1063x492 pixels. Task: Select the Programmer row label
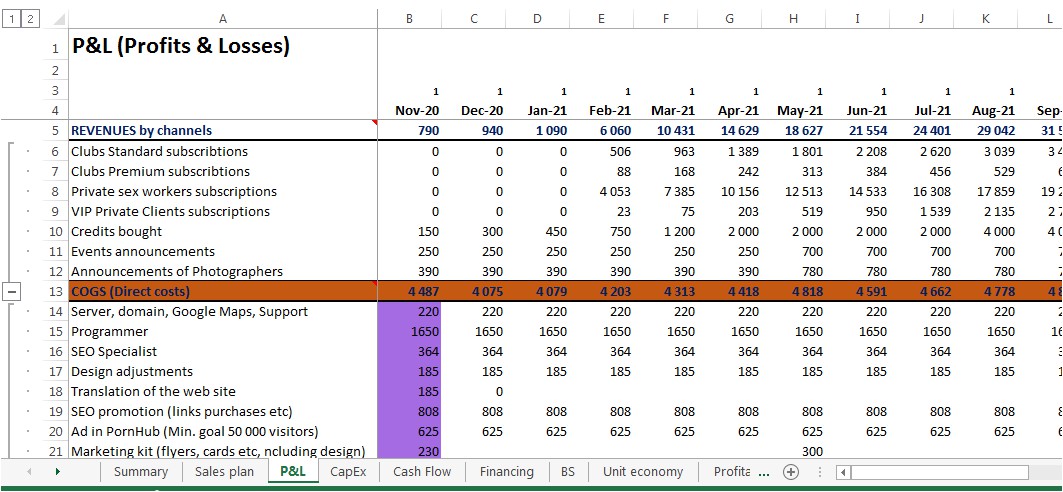(222, 332)
